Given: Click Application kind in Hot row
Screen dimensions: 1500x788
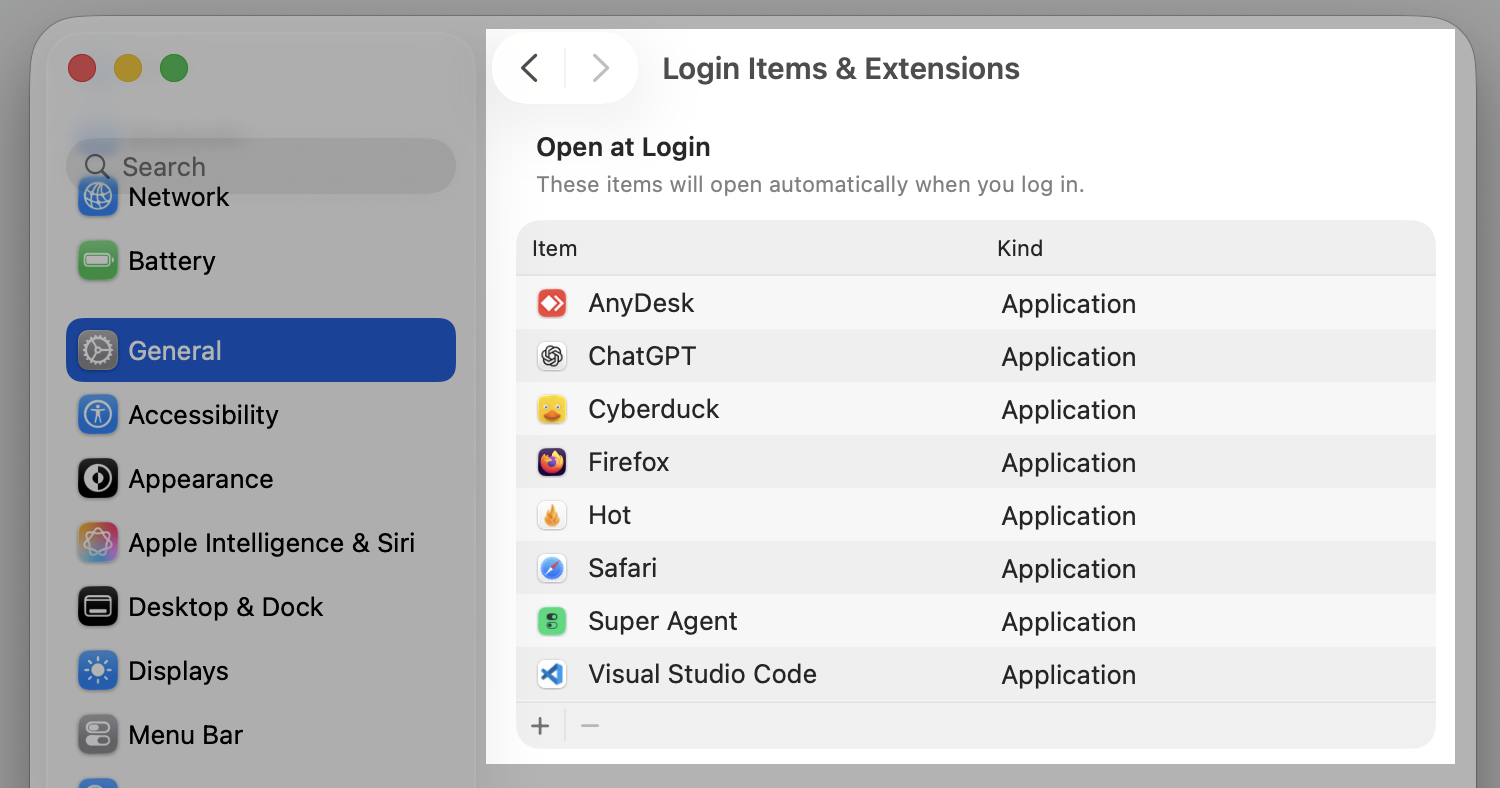Looking at the screenshot, I should [1069, 517].
